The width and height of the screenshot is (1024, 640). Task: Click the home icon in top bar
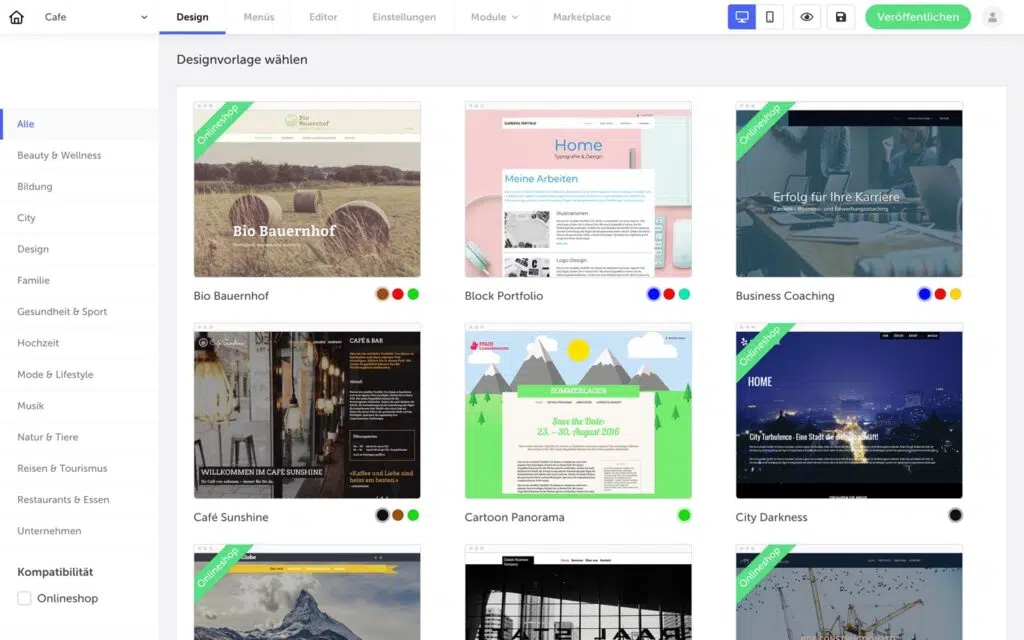(x=16, y=17)
